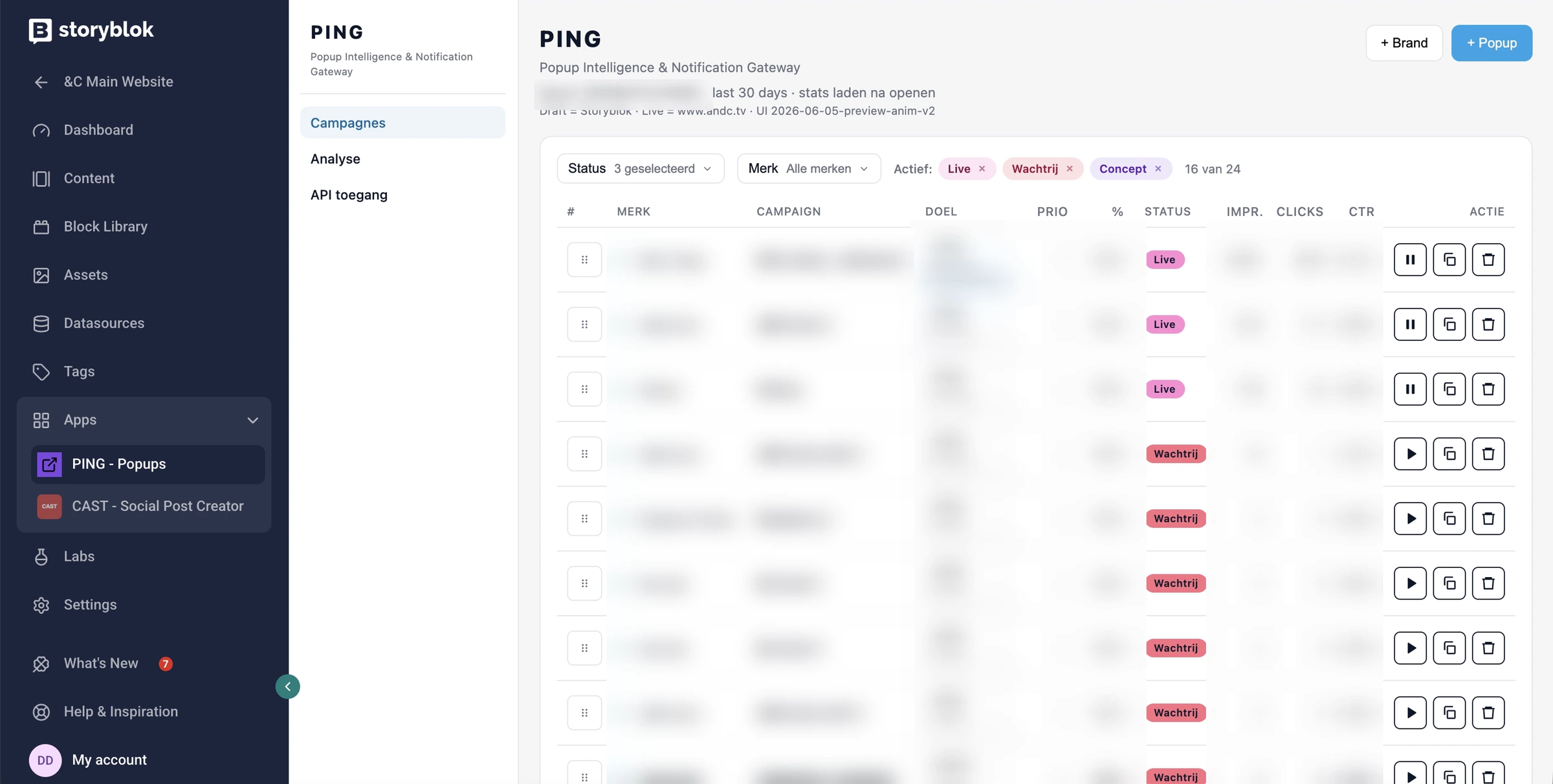Switch to Campagnes tab
Image resolution: width=1553 pixels, height=784 pixels.
pyautogui.click(x=402, y=123)
